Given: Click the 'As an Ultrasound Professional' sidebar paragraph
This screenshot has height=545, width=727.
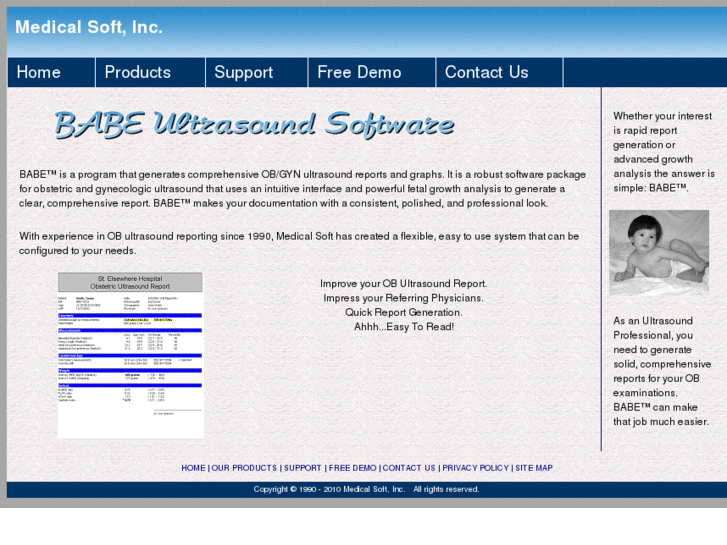Looking at the screenshot, I should [x=662, y=371].
